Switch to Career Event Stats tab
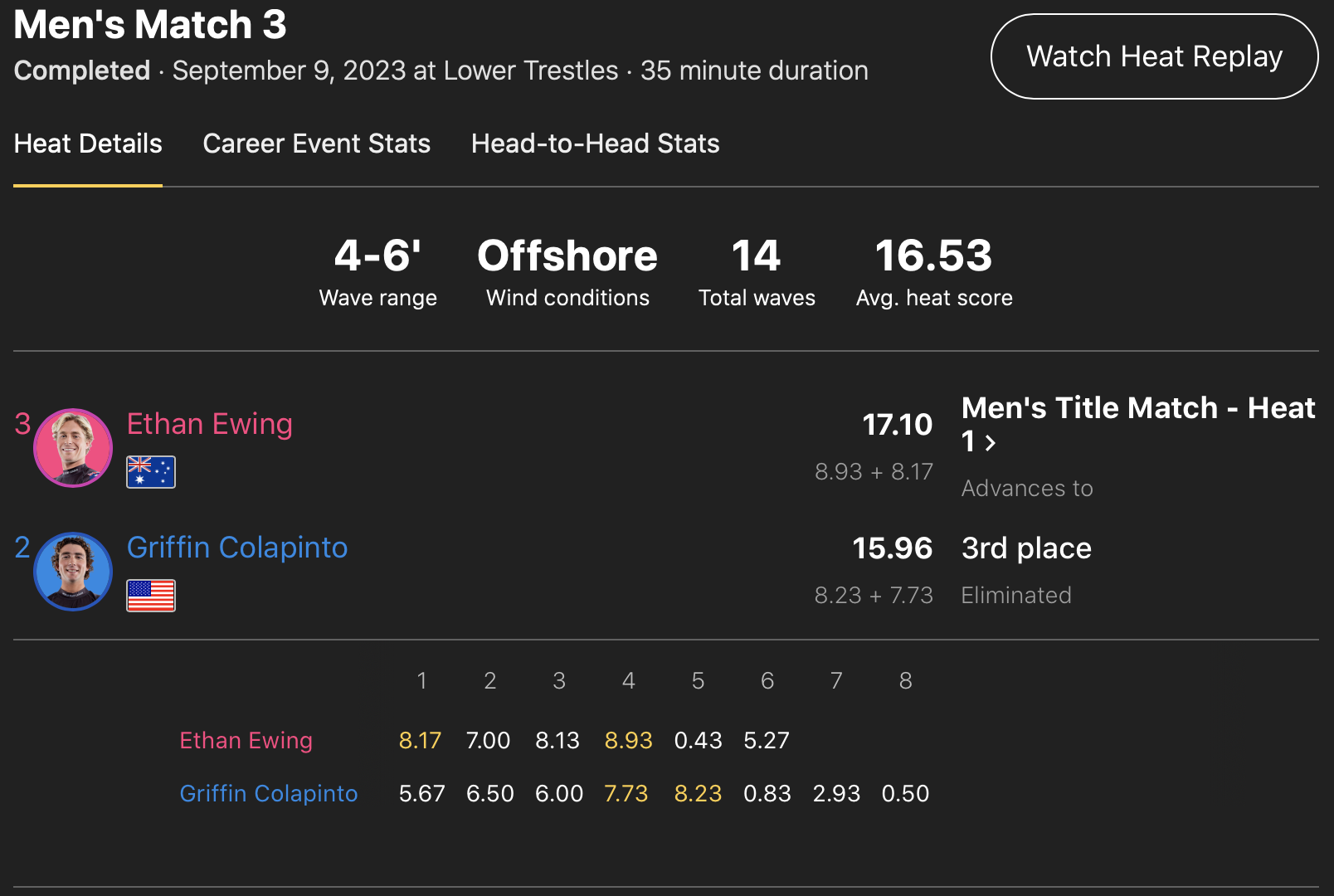The image size is (1334, 896). [316, 144]
